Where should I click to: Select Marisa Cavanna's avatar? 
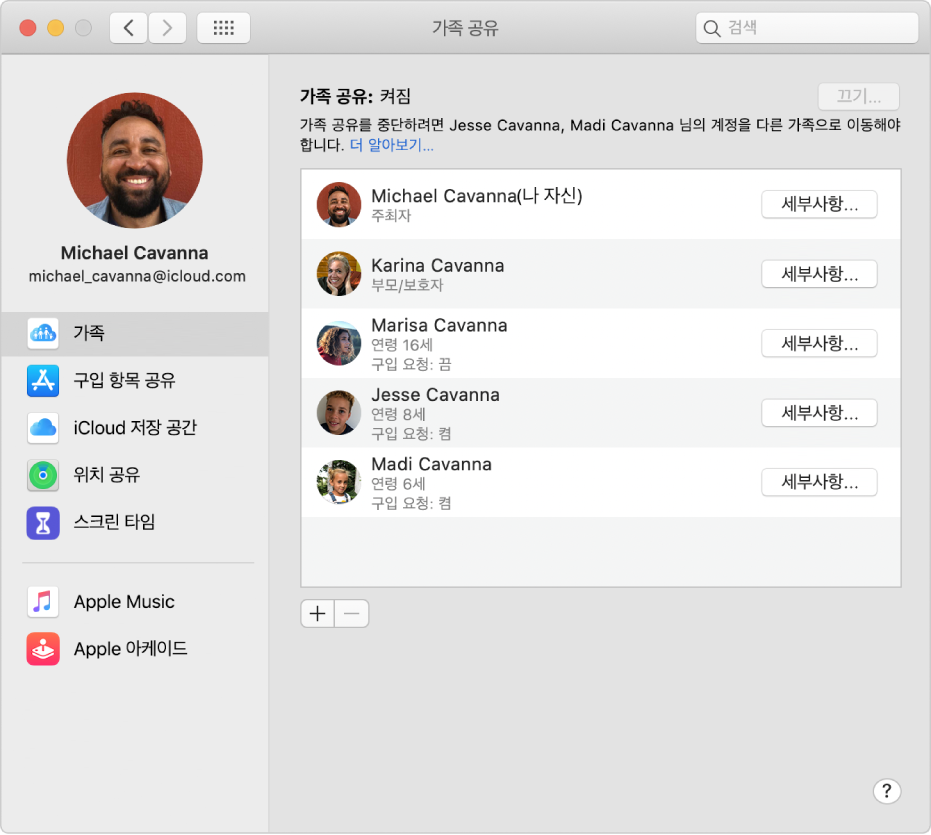339,343
